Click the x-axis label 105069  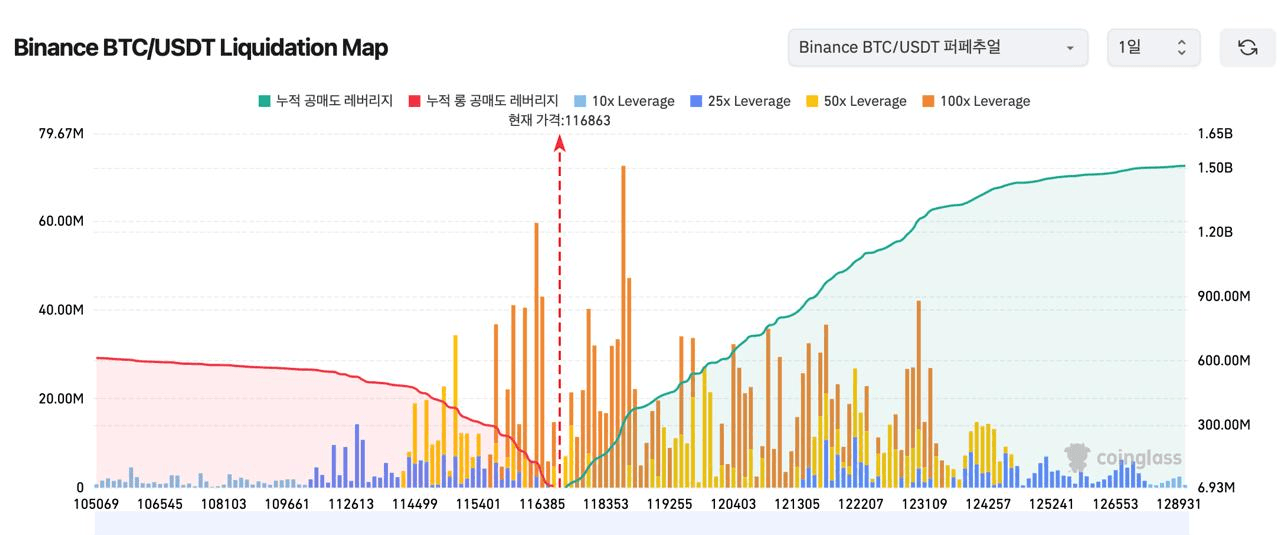click(95, 504)
